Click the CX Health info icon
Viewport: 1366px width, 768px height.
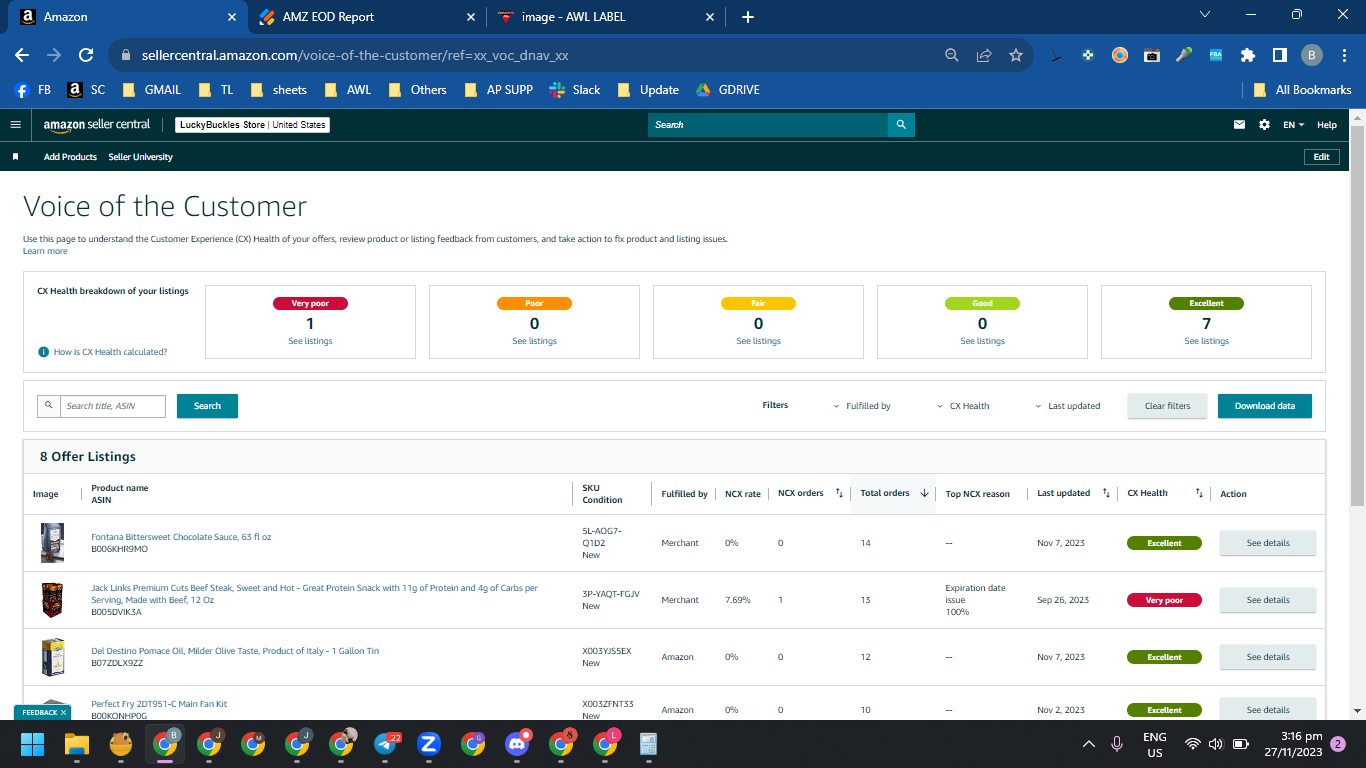click(43, 352)
